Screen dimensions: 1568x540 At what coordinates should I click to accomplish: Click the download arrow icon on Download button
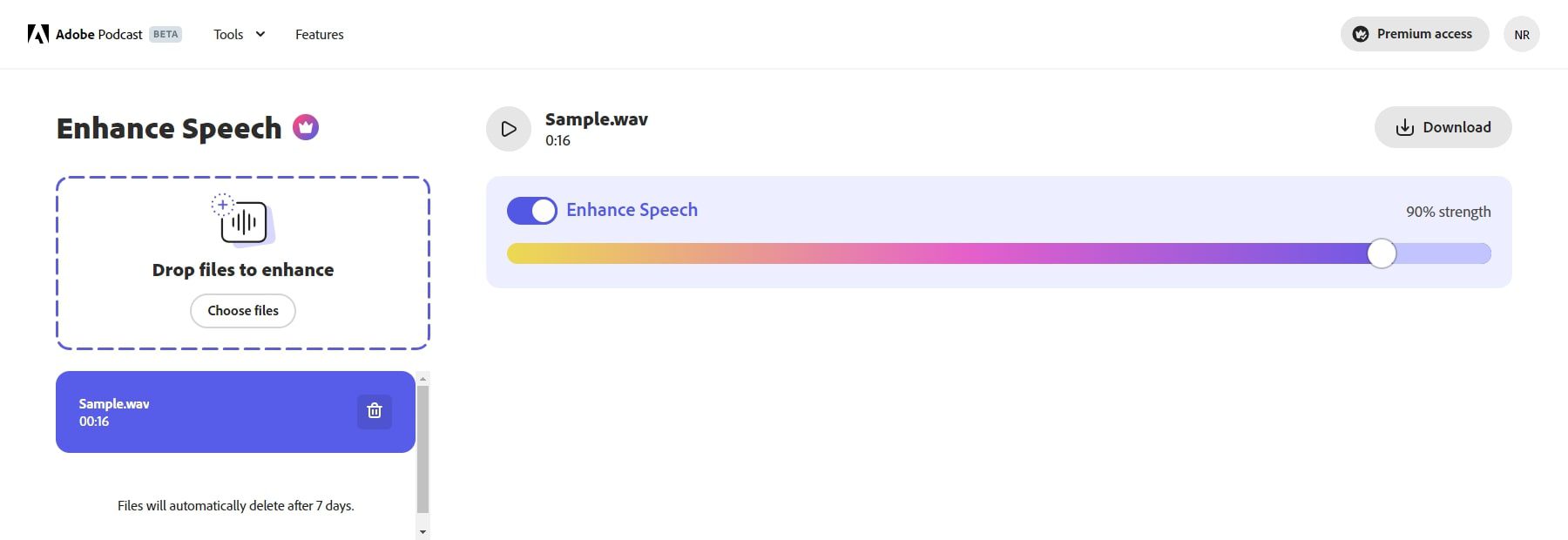(x=1404, y=126)
